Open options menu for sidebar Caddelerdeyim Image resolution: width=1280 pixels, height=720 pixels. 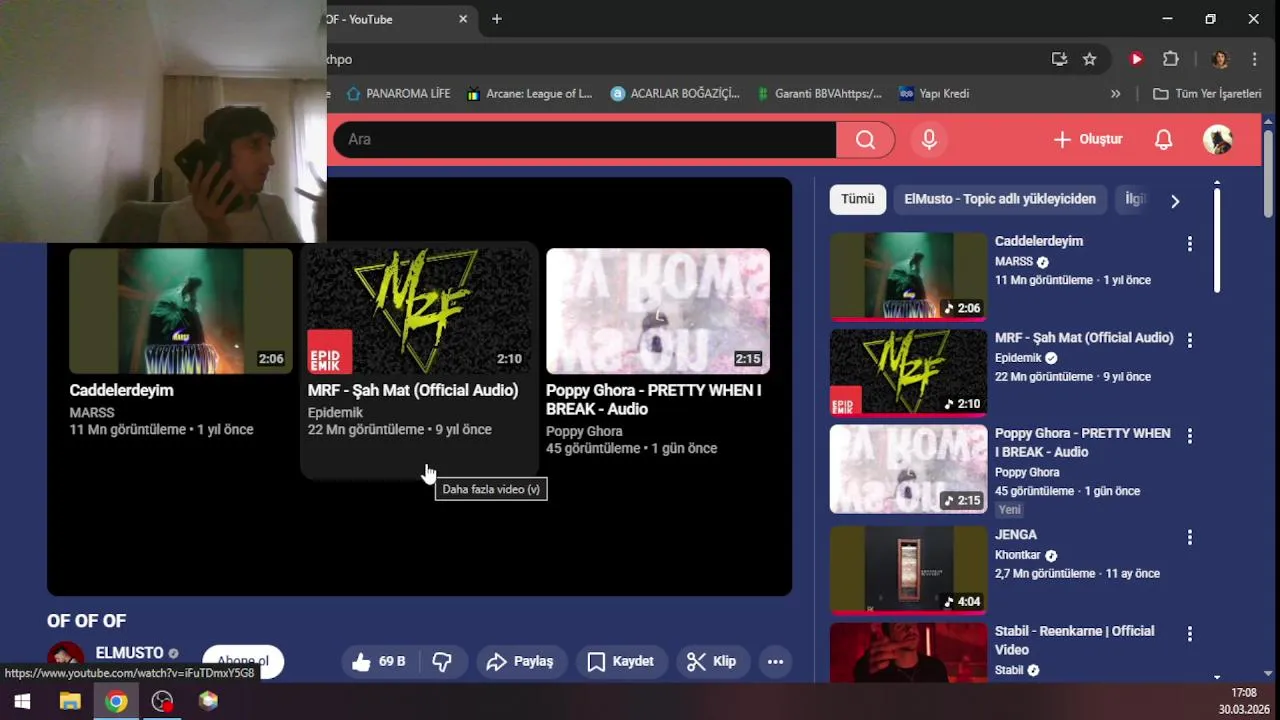click(x=1189, y=243)
